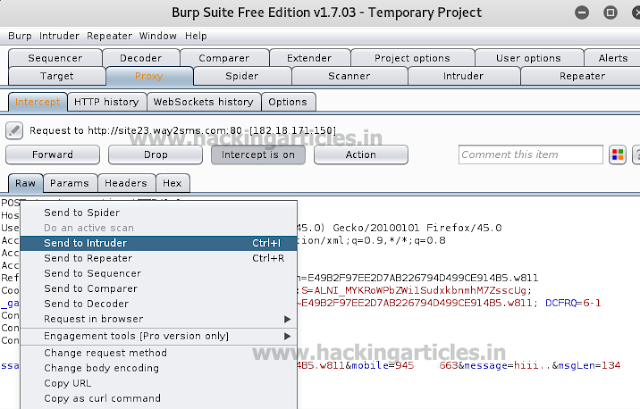This screenshot has height=409, width=640.
Task: Switch to the Alerts tab
Action: (613, 58)
